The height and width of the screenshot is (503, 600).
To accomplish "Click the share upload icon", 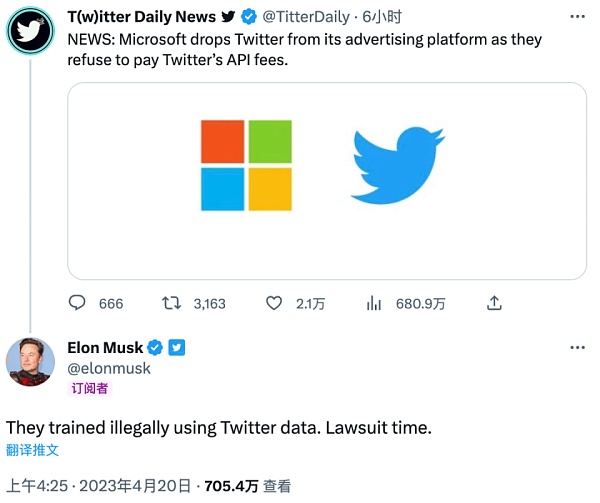I will click(x=493, y=303).
